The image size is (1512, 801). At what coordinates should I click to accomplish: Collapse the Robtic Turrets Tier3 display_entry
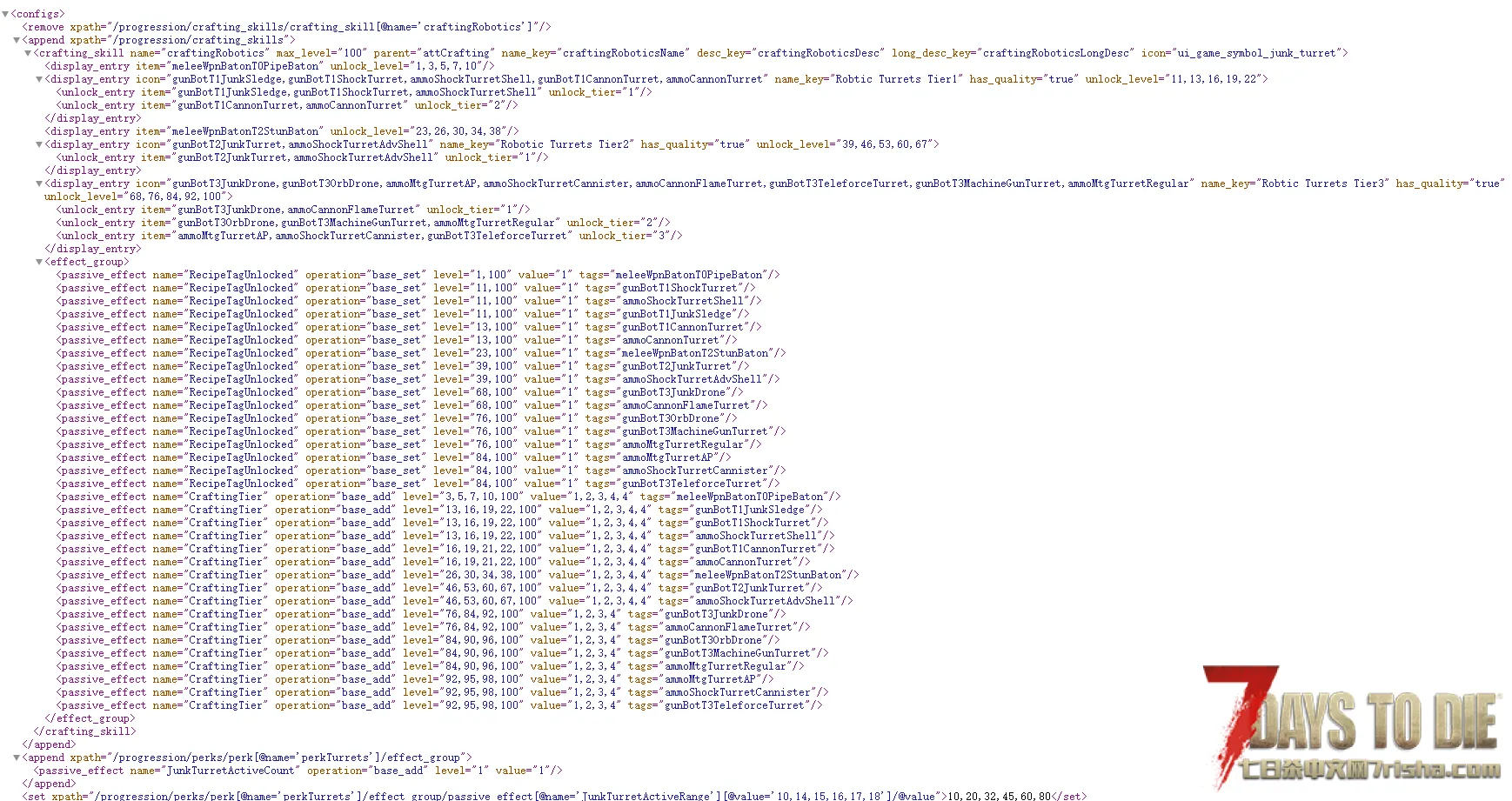[39, 184]
